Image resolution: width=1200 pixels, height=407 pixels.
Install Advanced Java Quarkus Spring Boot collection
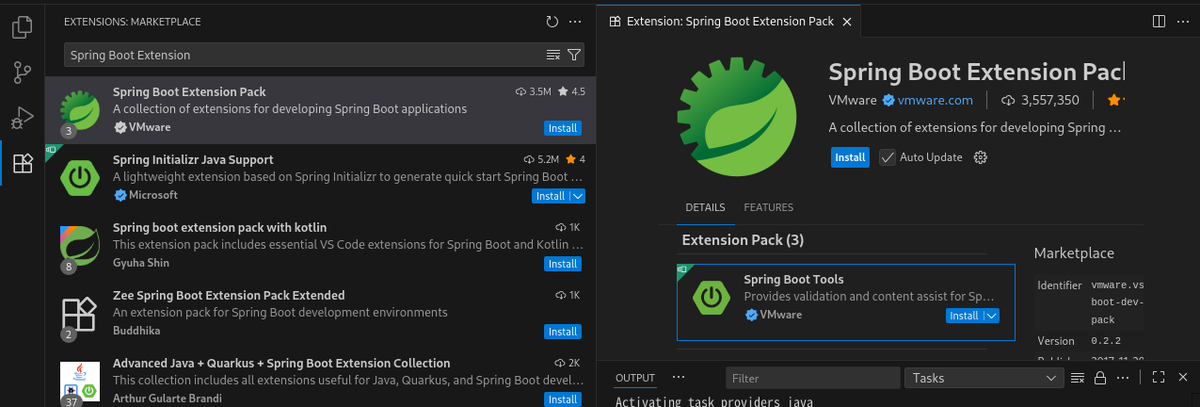(x=562, y=399)
